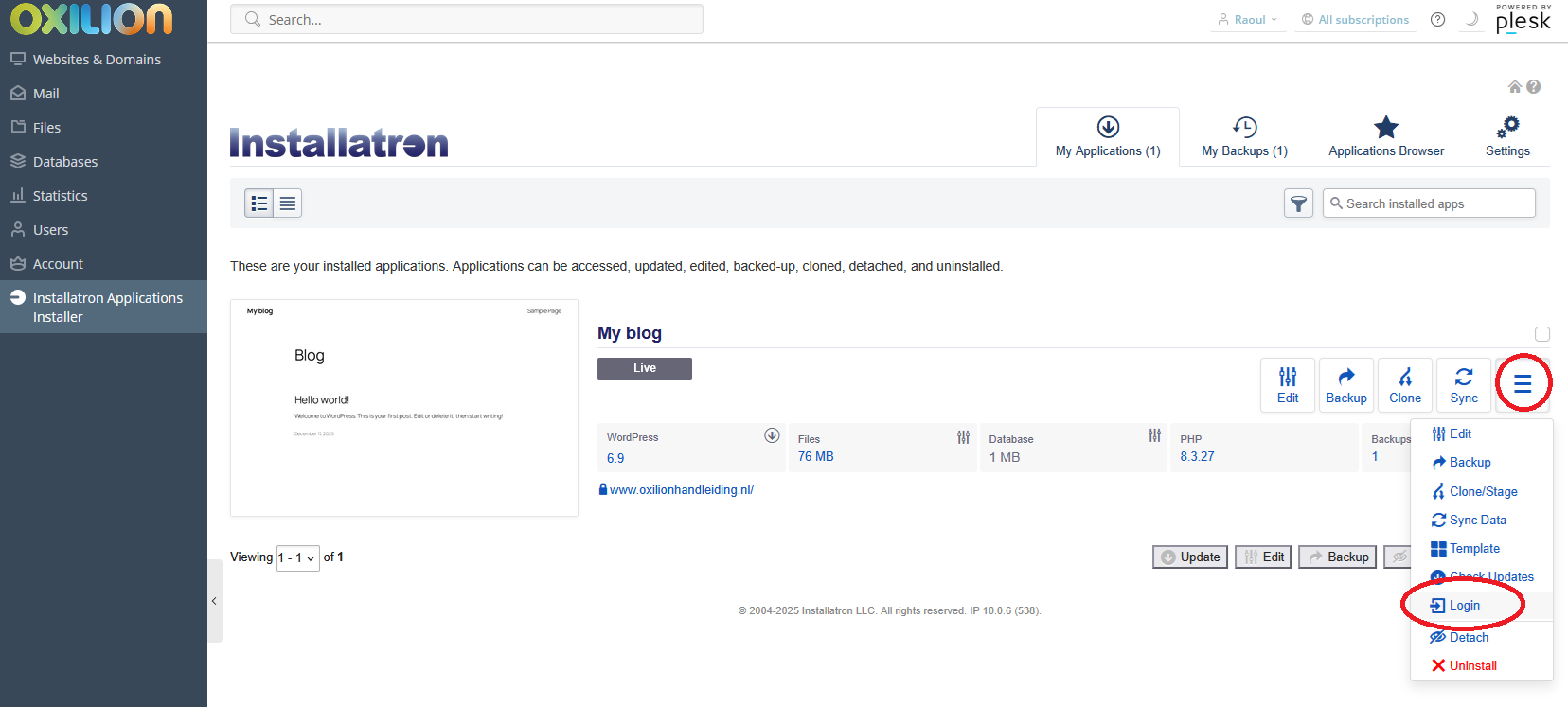The image size is (1568, 707).
Task: Select Detach in the dropdown menu
Action: (x=1482, y=637)
